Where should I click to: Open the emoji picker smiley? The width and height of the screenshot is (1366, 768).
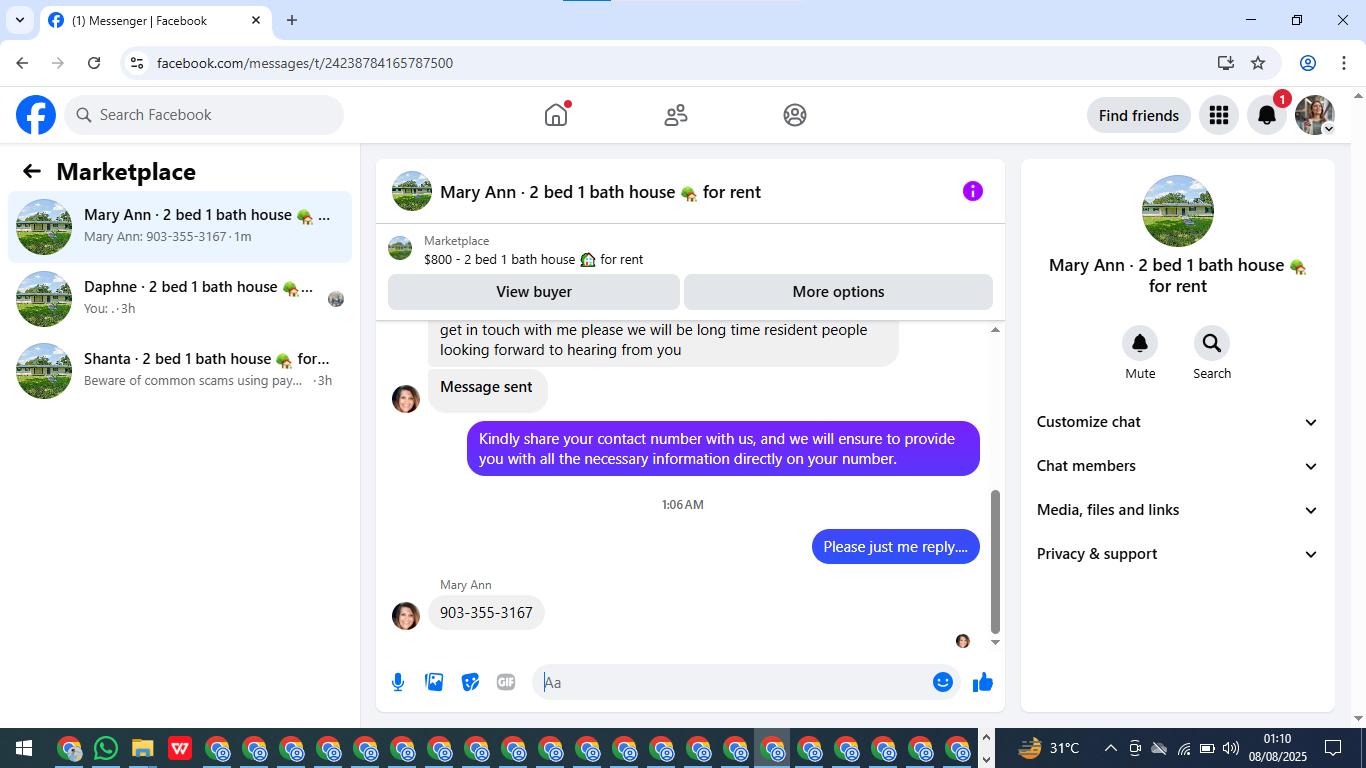pyautogui.click(x=943, y=682)
